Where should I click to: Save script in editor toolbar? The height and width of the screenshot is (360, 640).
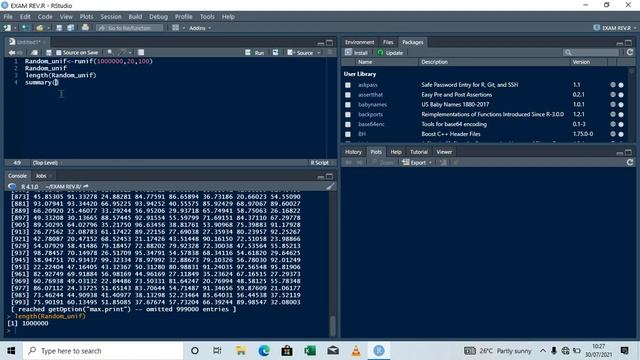coord(49,52)
